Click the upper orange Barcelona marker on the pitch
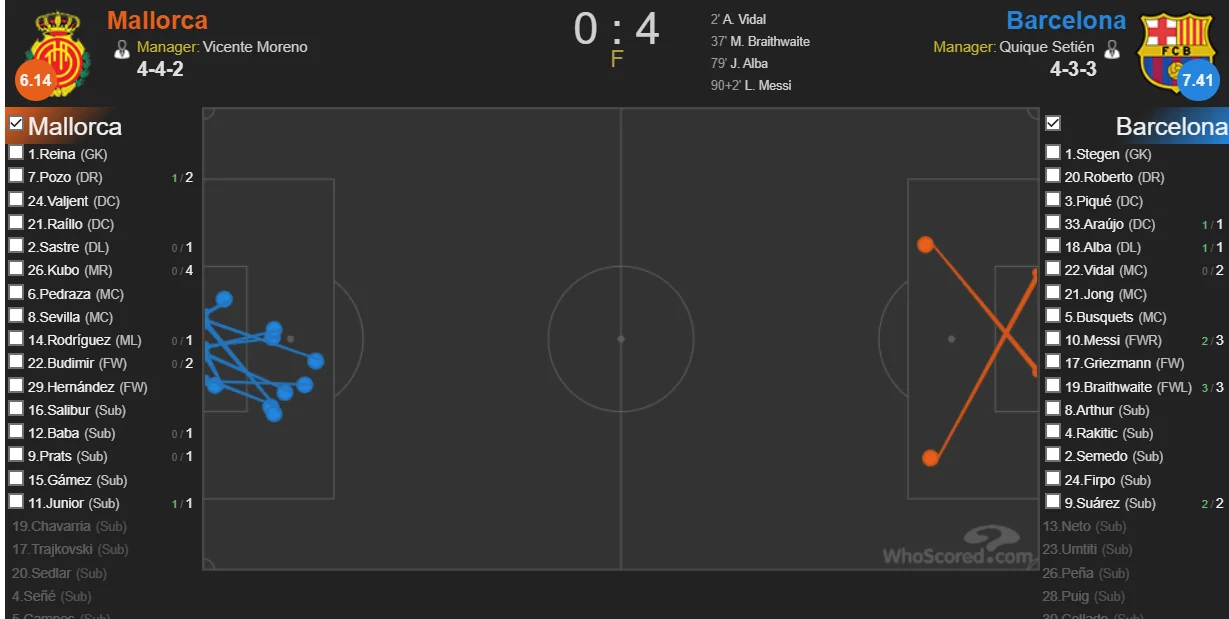The width and height of the screenshot is (1229, 619). tap(926, 244)
